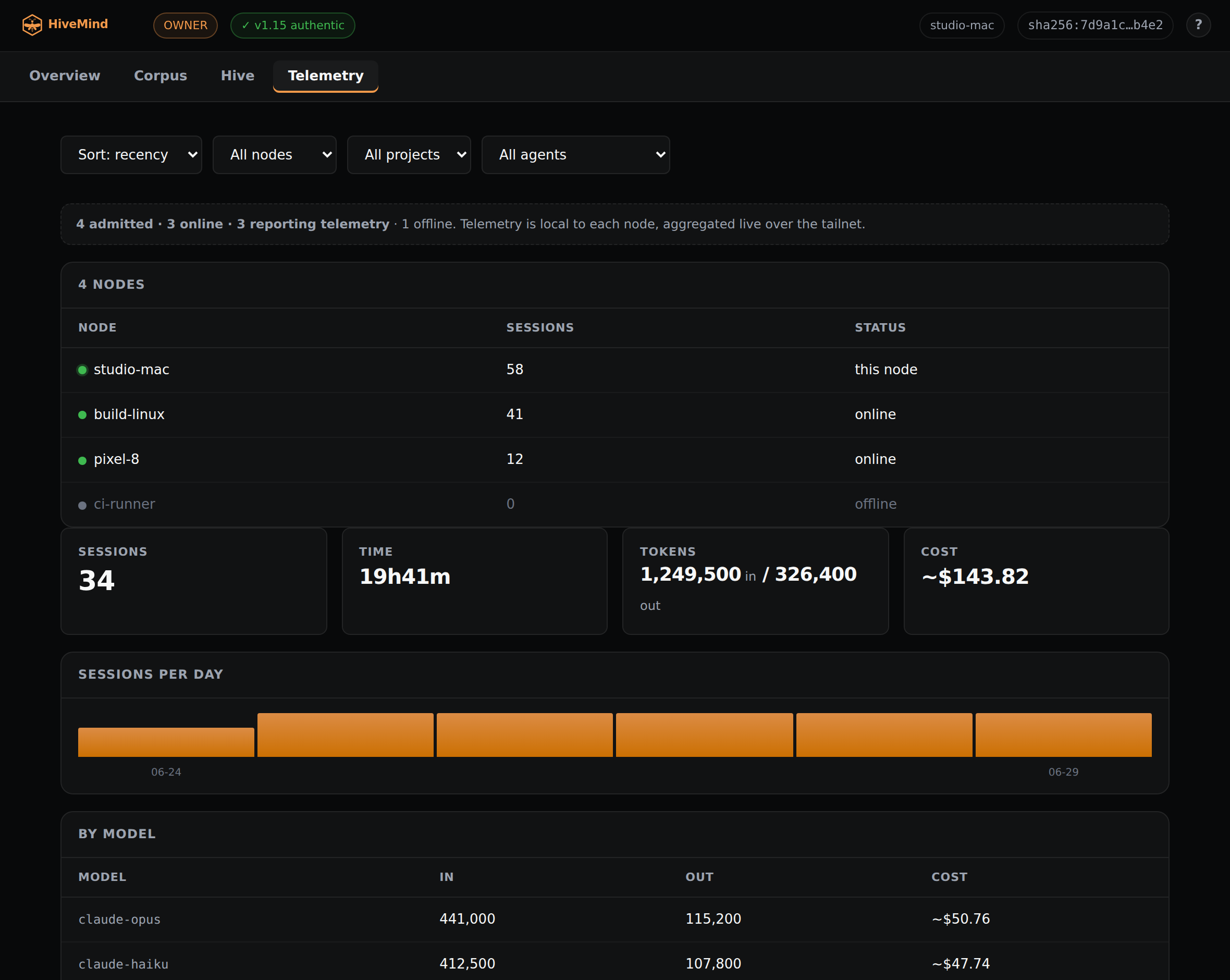This screenshot has width=1230, height=980.
Task: Switch to the Corpus tab
Action: pyautogui.click(x=161, y=76)
